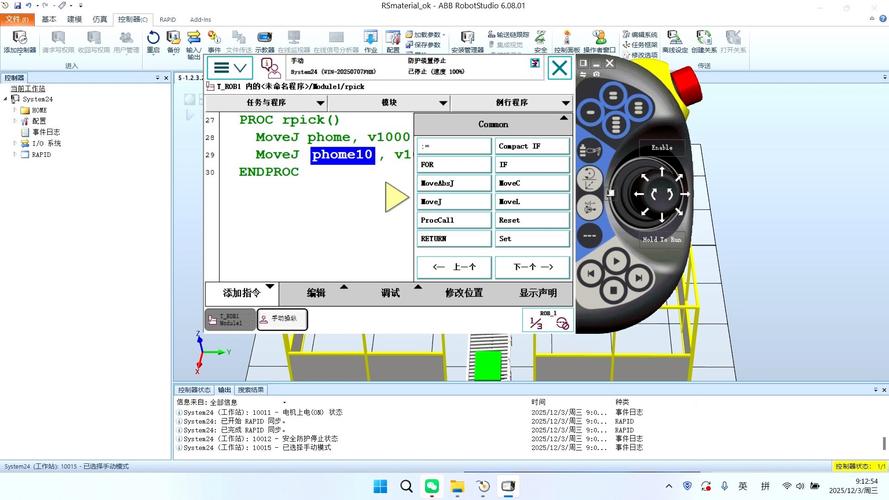Open the 编辑 (edit) menu on pendant
Viewport: 889px width, 500px height.
[x=316, y=293]
